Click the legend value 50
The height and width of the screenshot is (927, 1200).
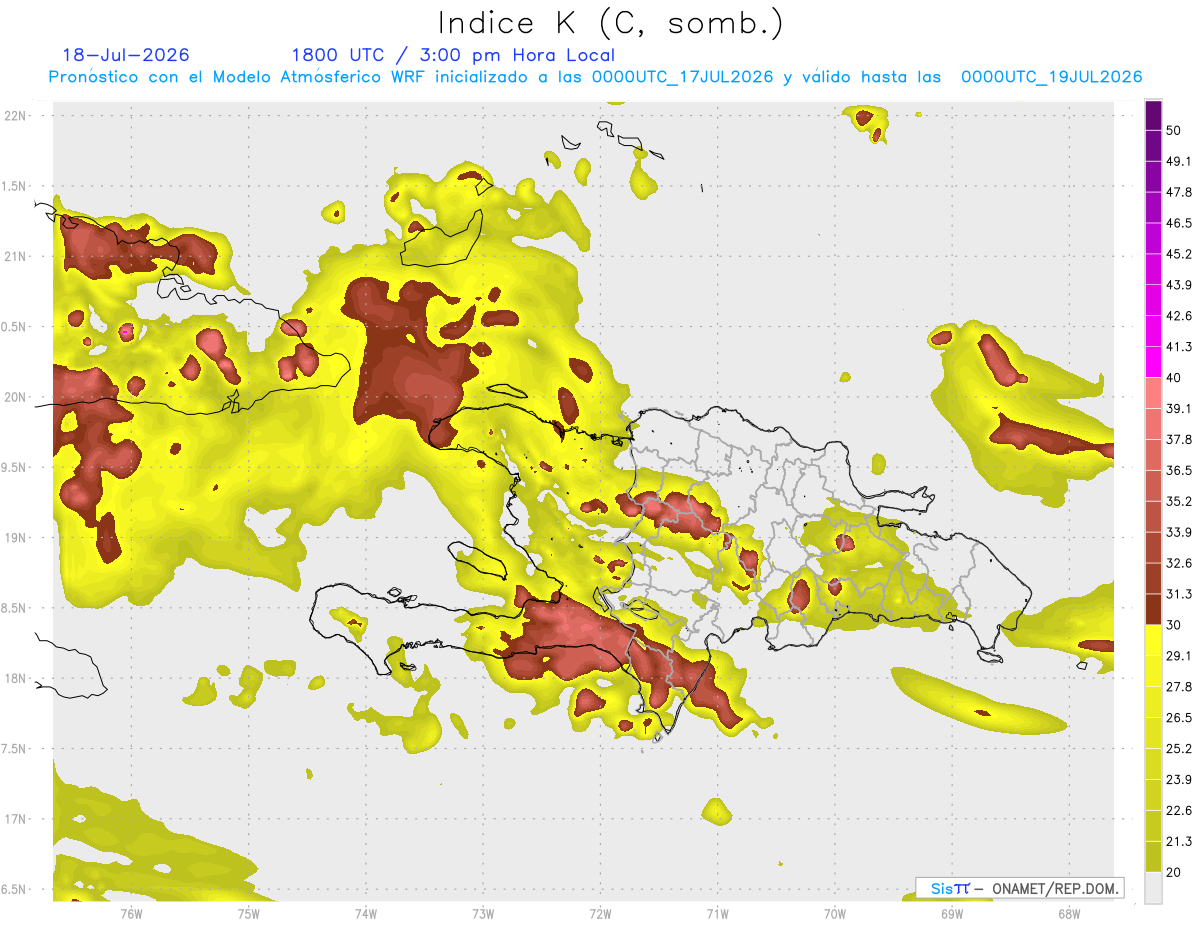[1176, 130]
